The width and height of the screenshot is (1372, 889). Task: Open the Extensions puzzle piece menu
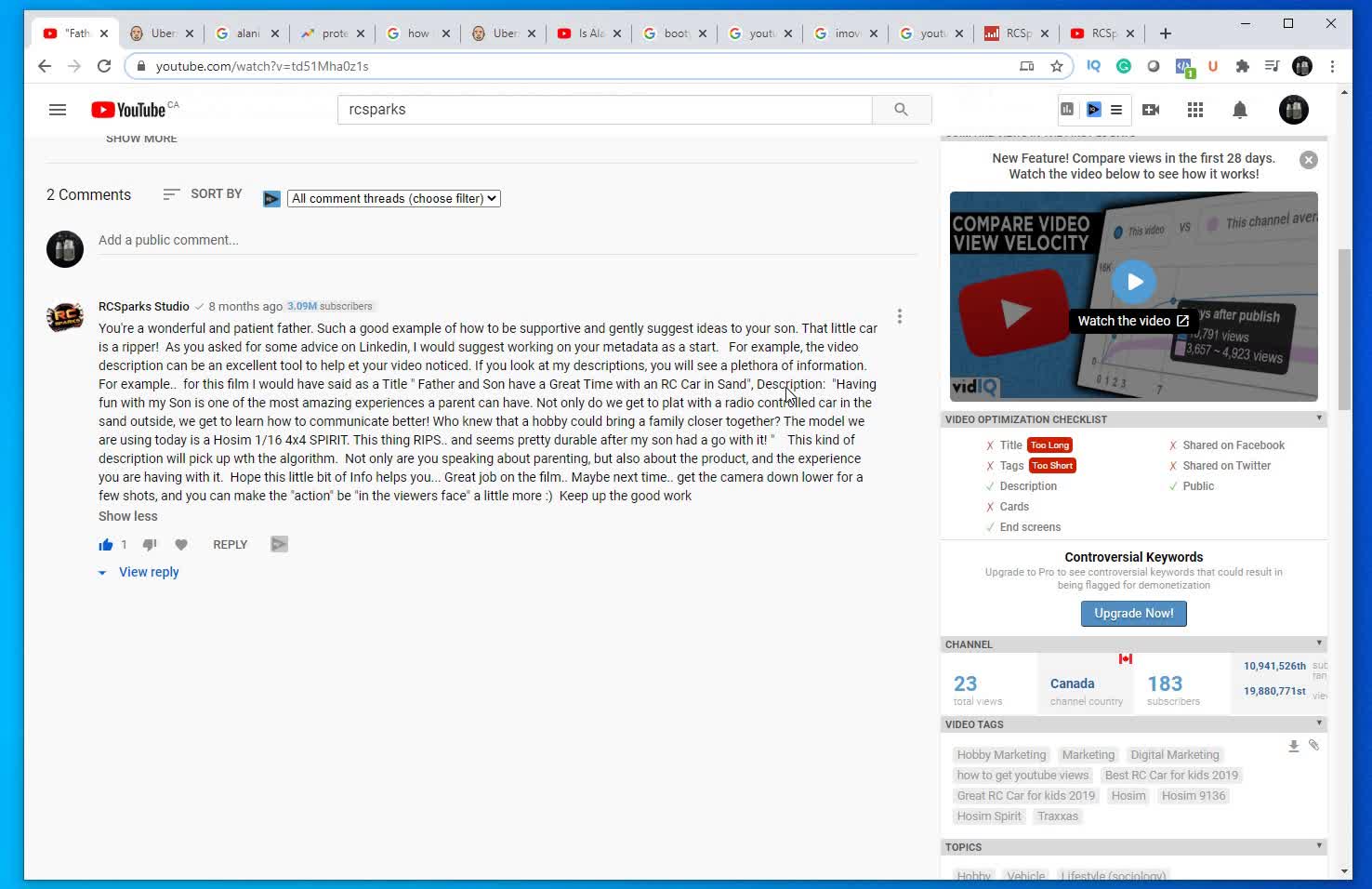[x=1243, y=66]
